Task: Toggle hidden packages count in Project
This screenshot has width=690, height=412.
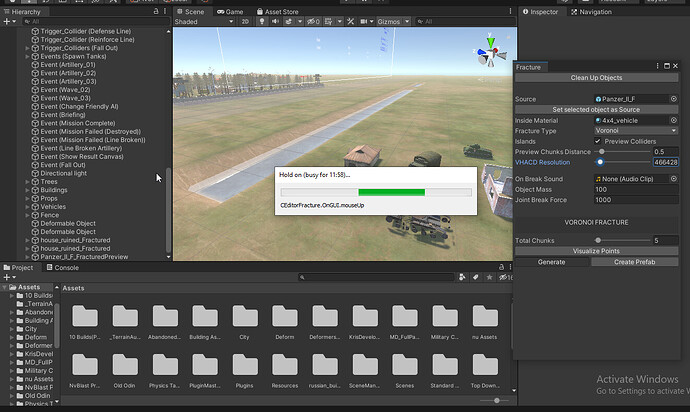Action: [x=506, y=277]
